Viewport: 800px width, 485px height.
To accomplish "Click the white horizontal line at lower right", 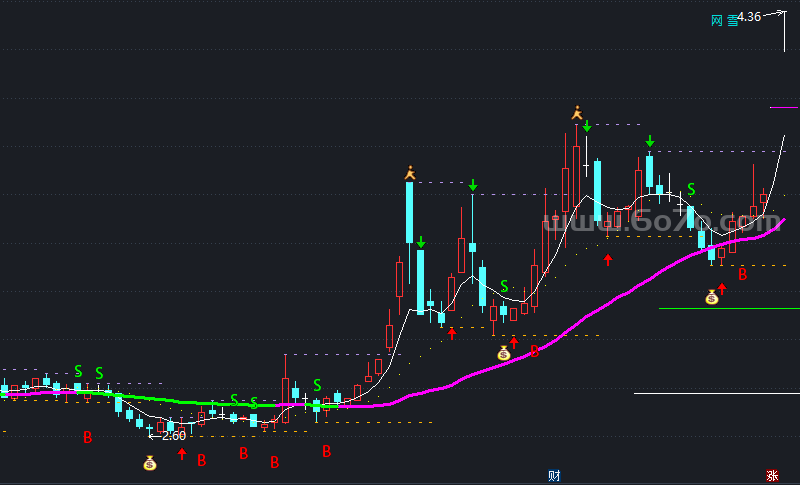I will pos(717,393).
